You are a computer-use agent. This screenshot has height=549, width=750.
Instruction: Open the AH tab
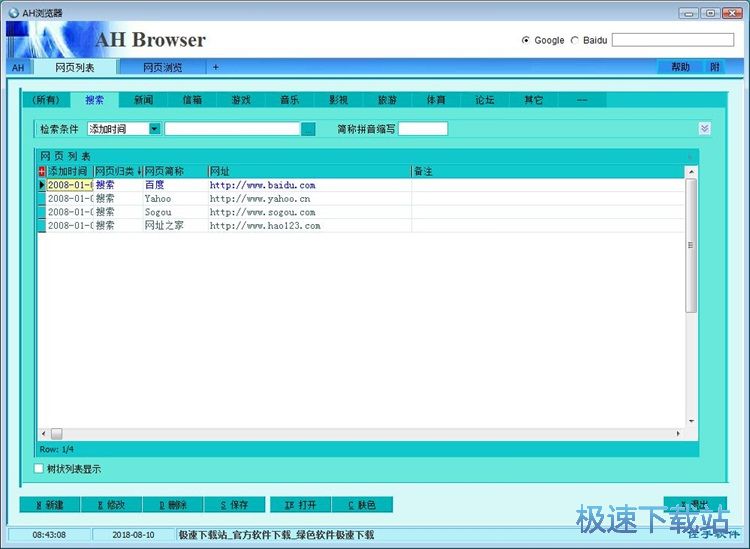click(x=18, y=67)
